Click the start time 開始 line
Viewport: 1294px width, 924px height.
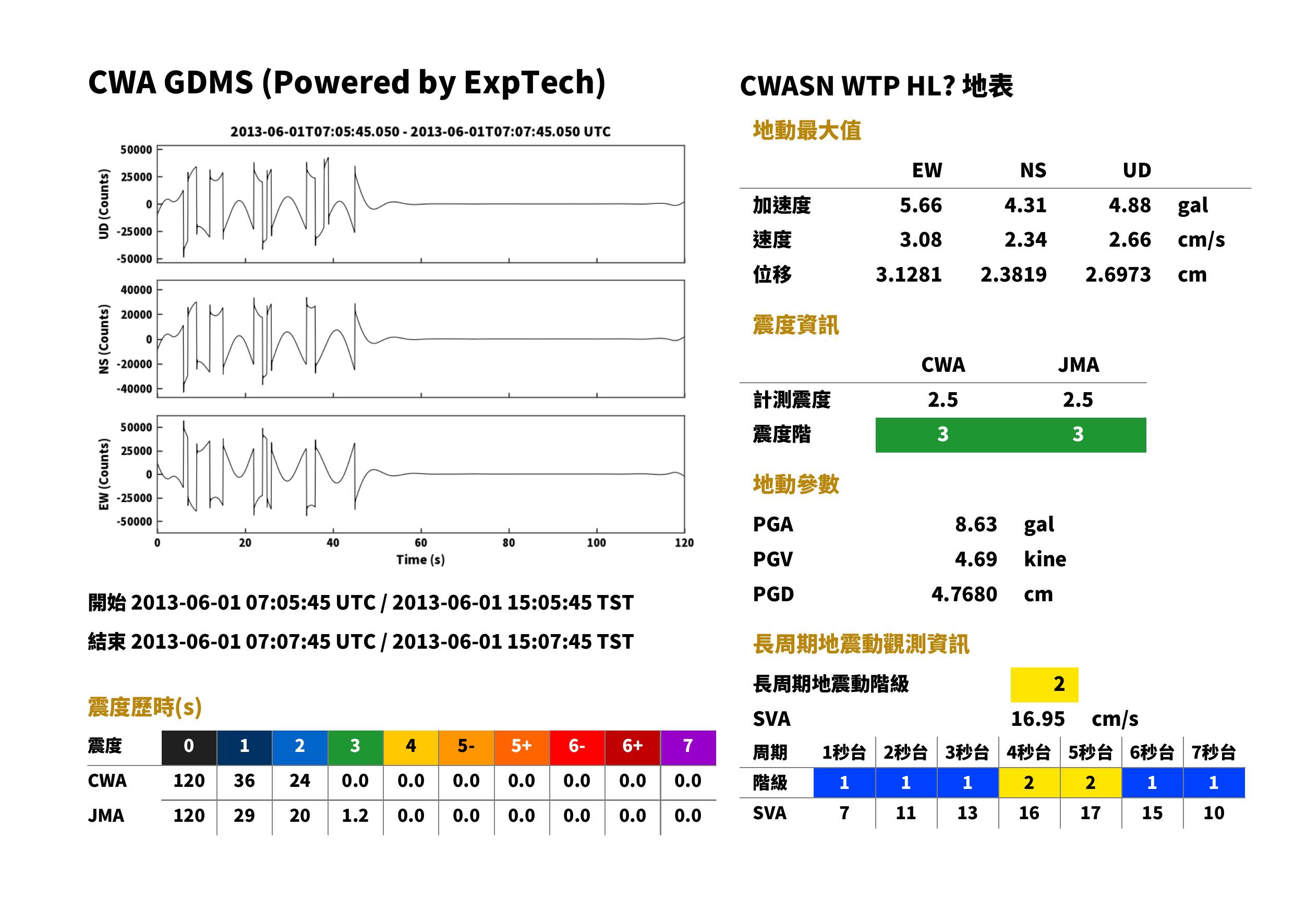[361, 603]
